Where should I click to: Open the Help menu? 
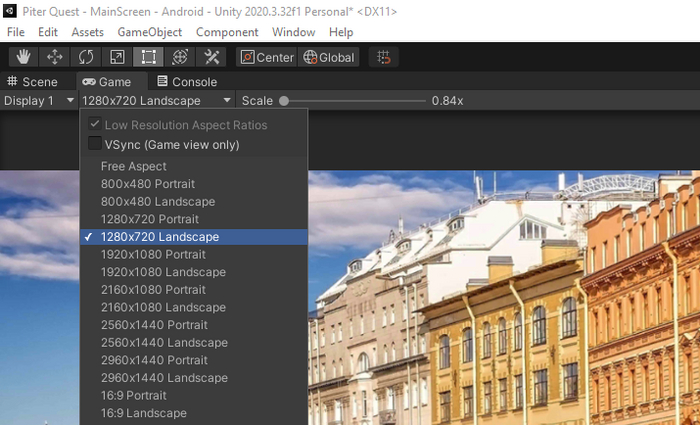point(341,32)
